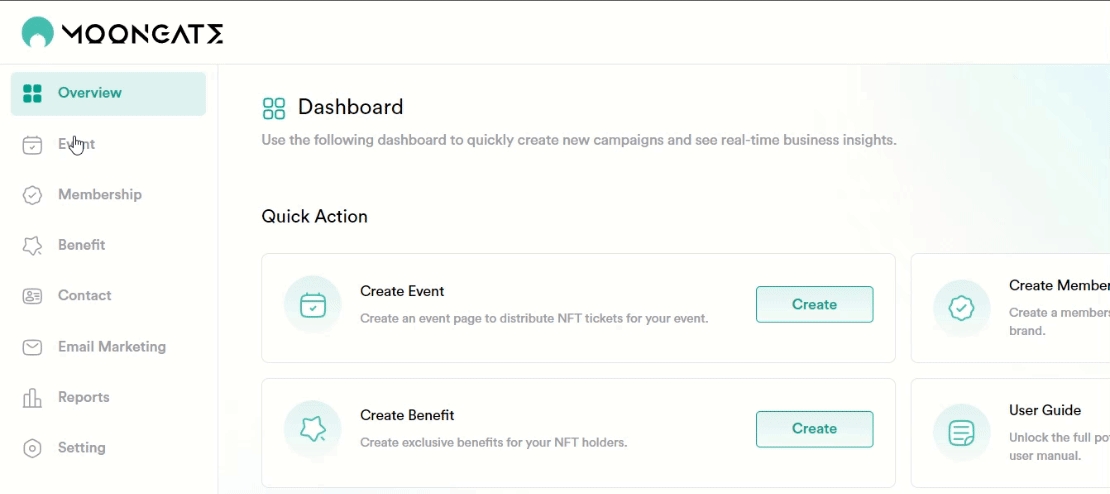Click the Membership badge icon in sidebar
The image size is (1110, 494).
pyautogui.click(x=32, y=195)
